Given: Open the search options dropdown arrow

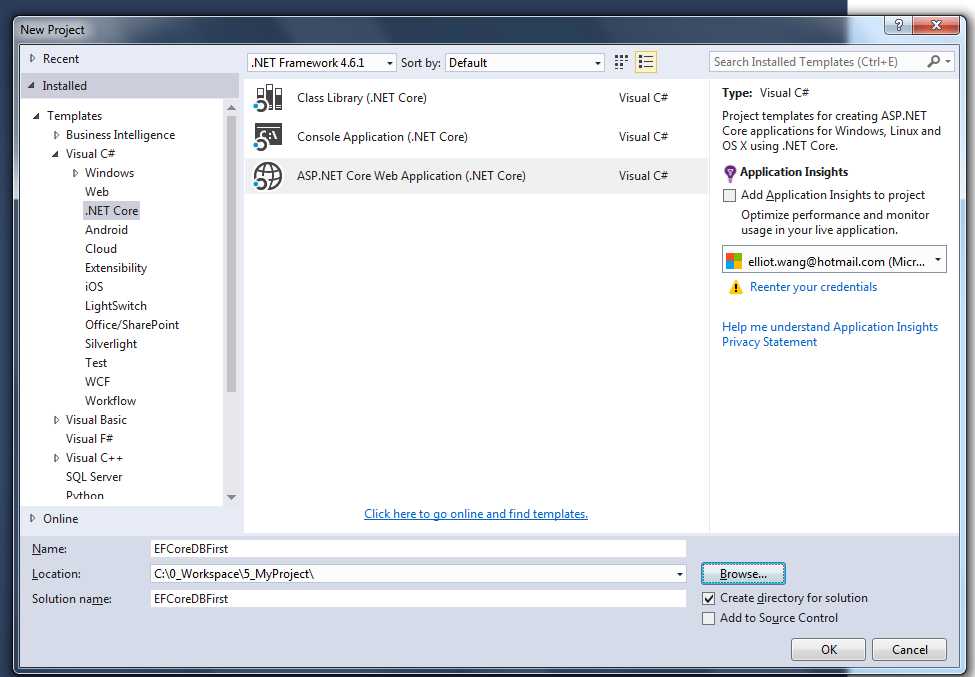Looking at the screenshot, I should 948,62.
